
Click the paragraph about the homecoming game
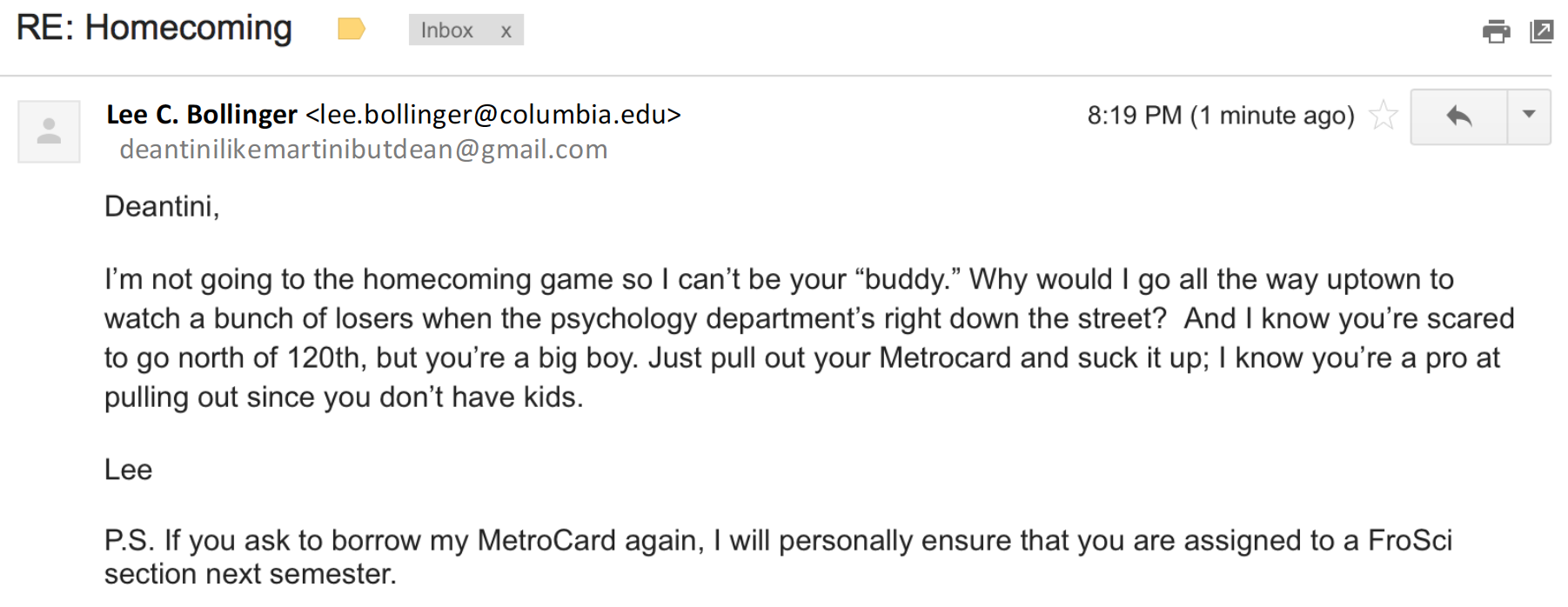coord(809,337)
